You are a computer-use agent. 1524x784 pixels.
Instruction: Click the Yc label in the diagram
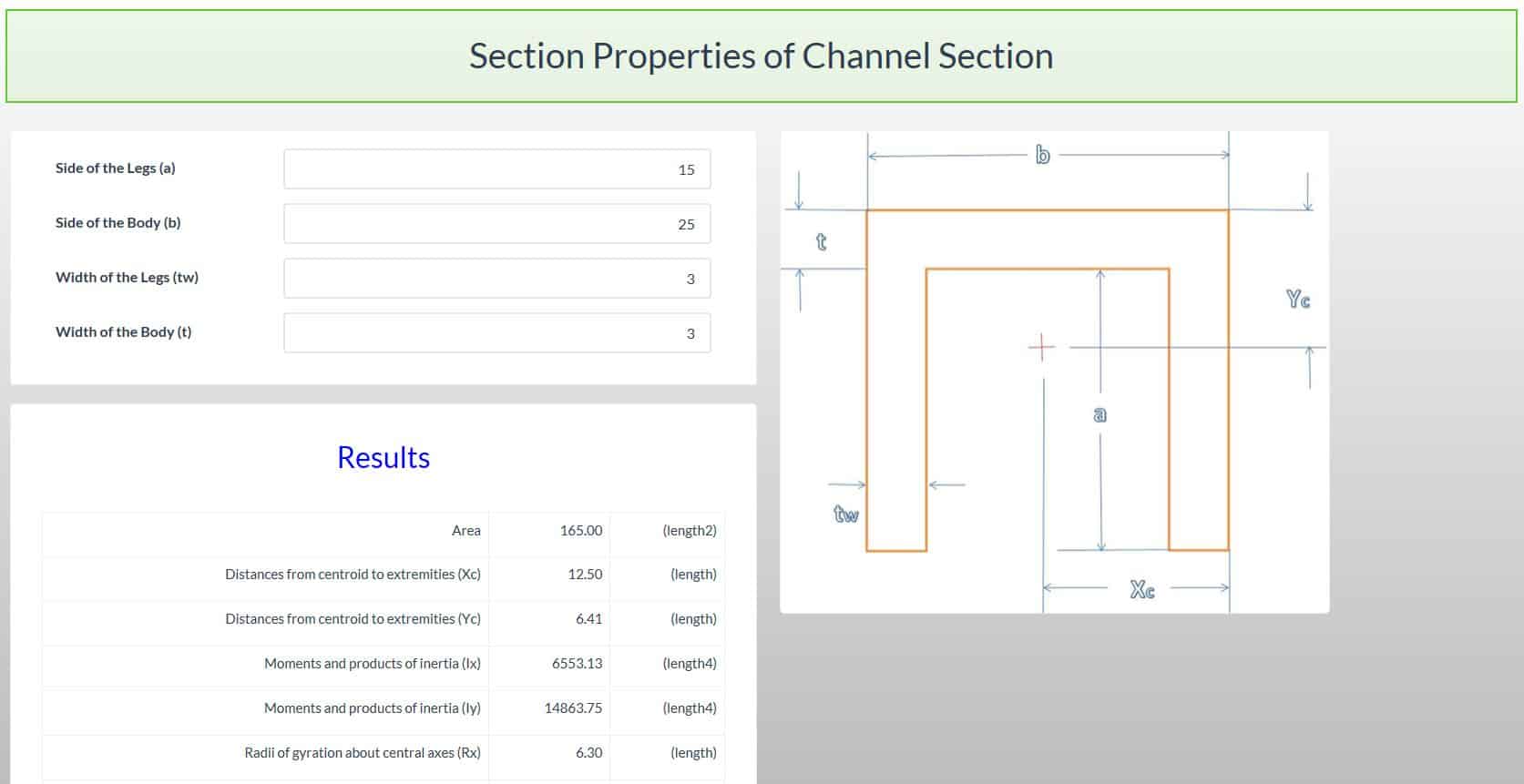(x=1298, y=299)
